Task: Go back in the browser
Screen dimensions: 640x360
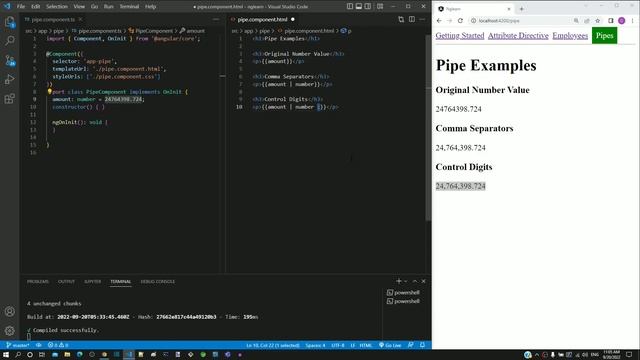Action: (439, 20)
